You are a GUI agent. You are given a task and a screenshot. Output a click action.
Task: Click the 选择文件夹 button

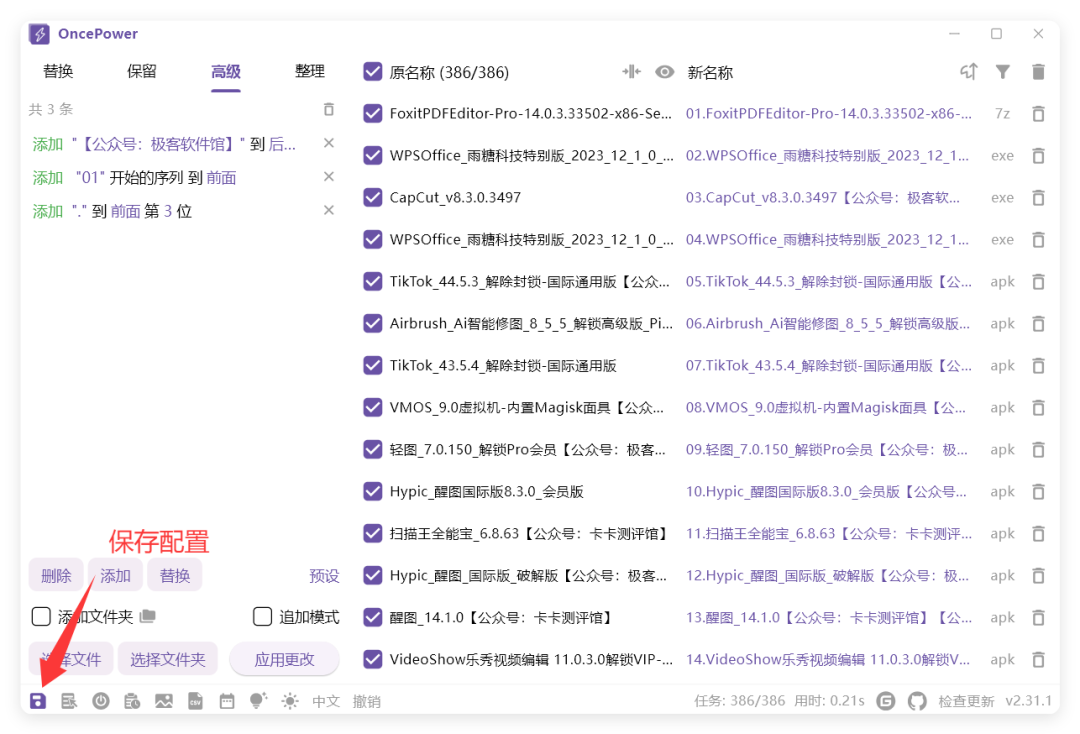pos(167,660)
